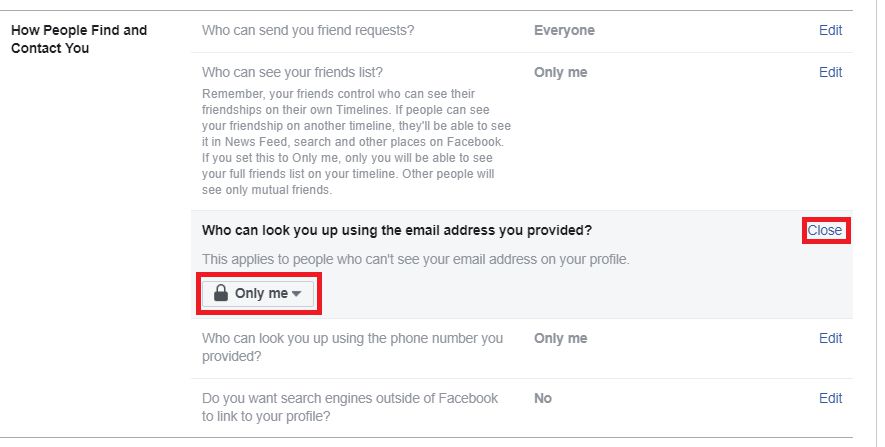Click the 'Only me' friends list value
Viewport: 885px width, 447px height.
click(x=560, y=72)
